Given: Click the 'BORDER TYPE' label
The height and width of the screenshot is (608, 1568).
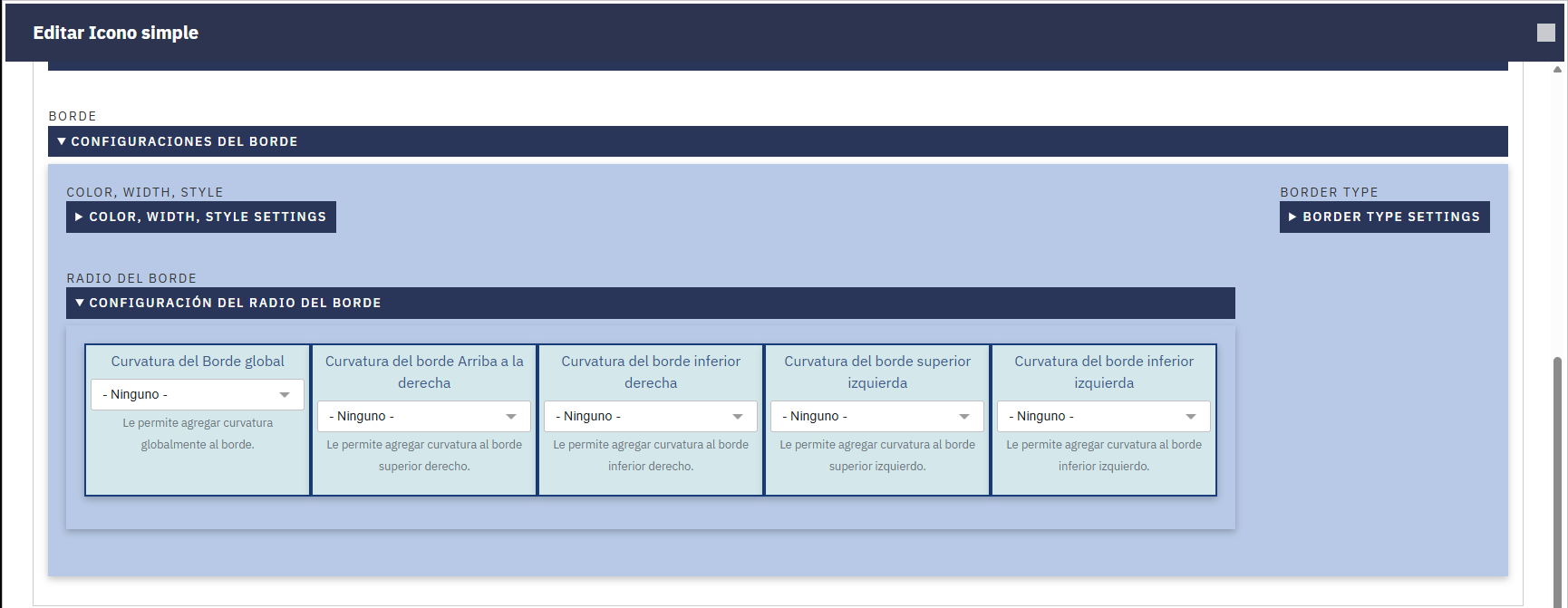Looking at the screenshot, I should [x=1329, y=192].
